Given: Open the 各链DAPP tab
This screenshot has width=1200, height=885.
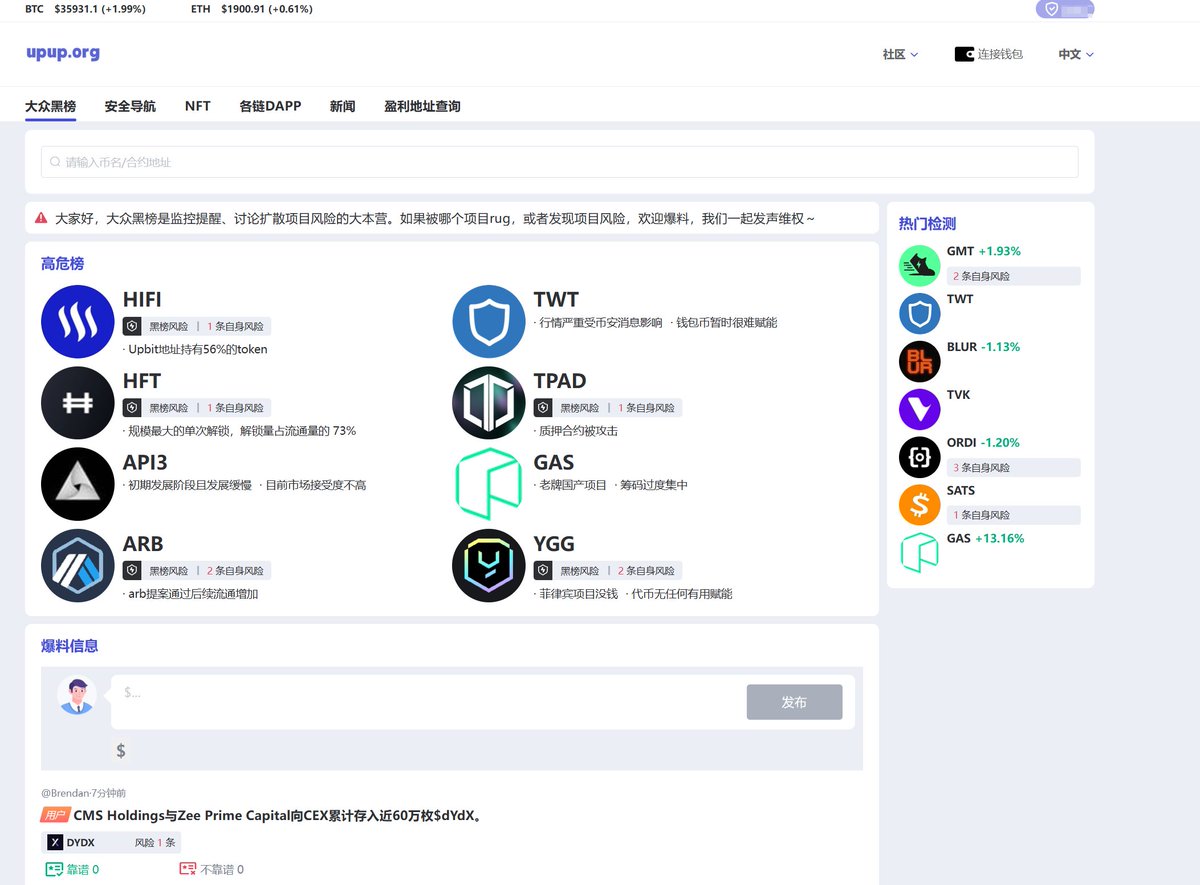Looking at the screenshot, I should (x=270, y=106).
